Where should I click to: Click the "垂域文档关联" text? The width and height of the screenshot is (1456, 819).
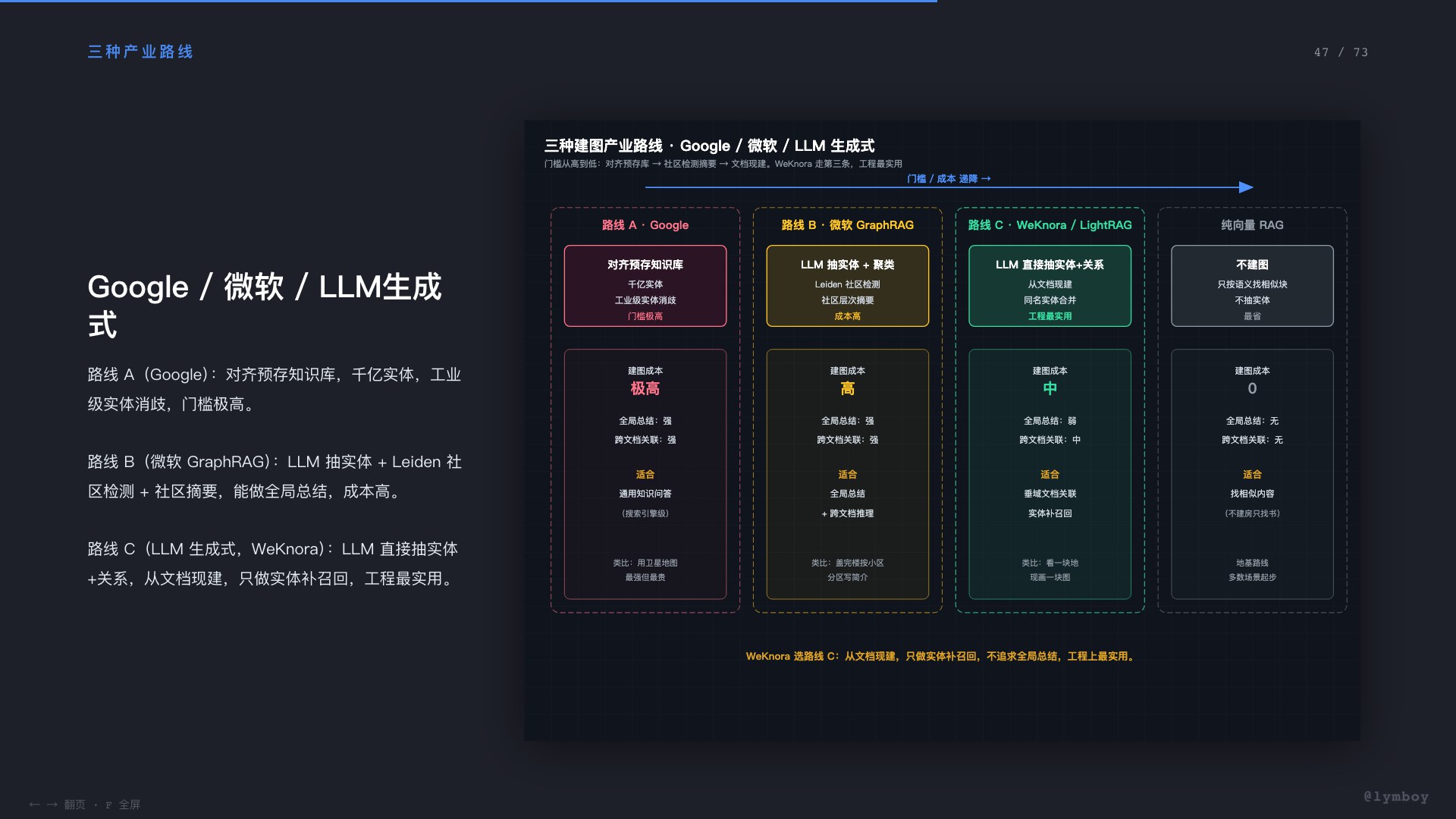(1050, 494)
